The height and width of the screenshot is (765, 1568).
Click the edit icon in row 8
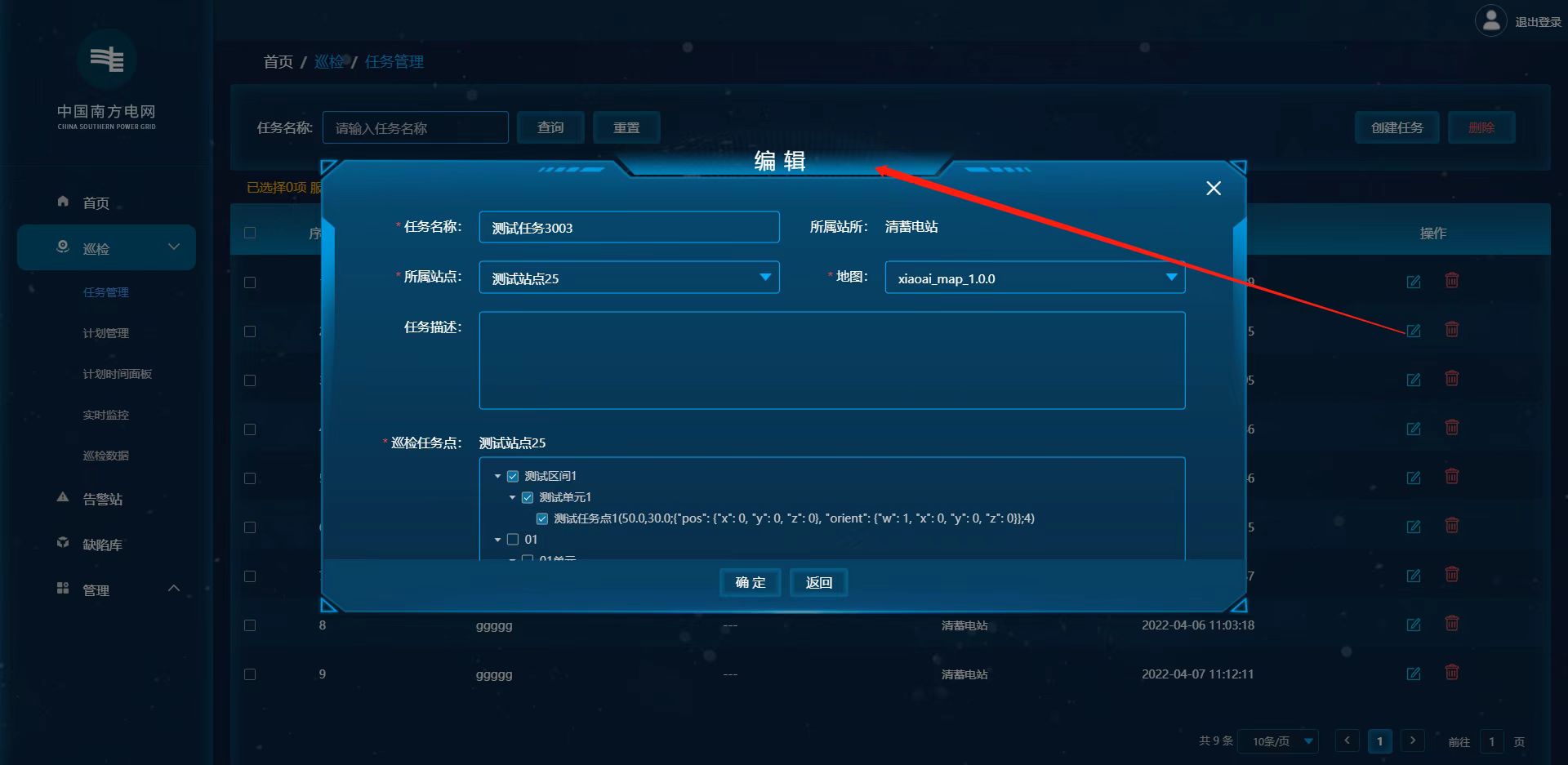[x=1413, y=625]
